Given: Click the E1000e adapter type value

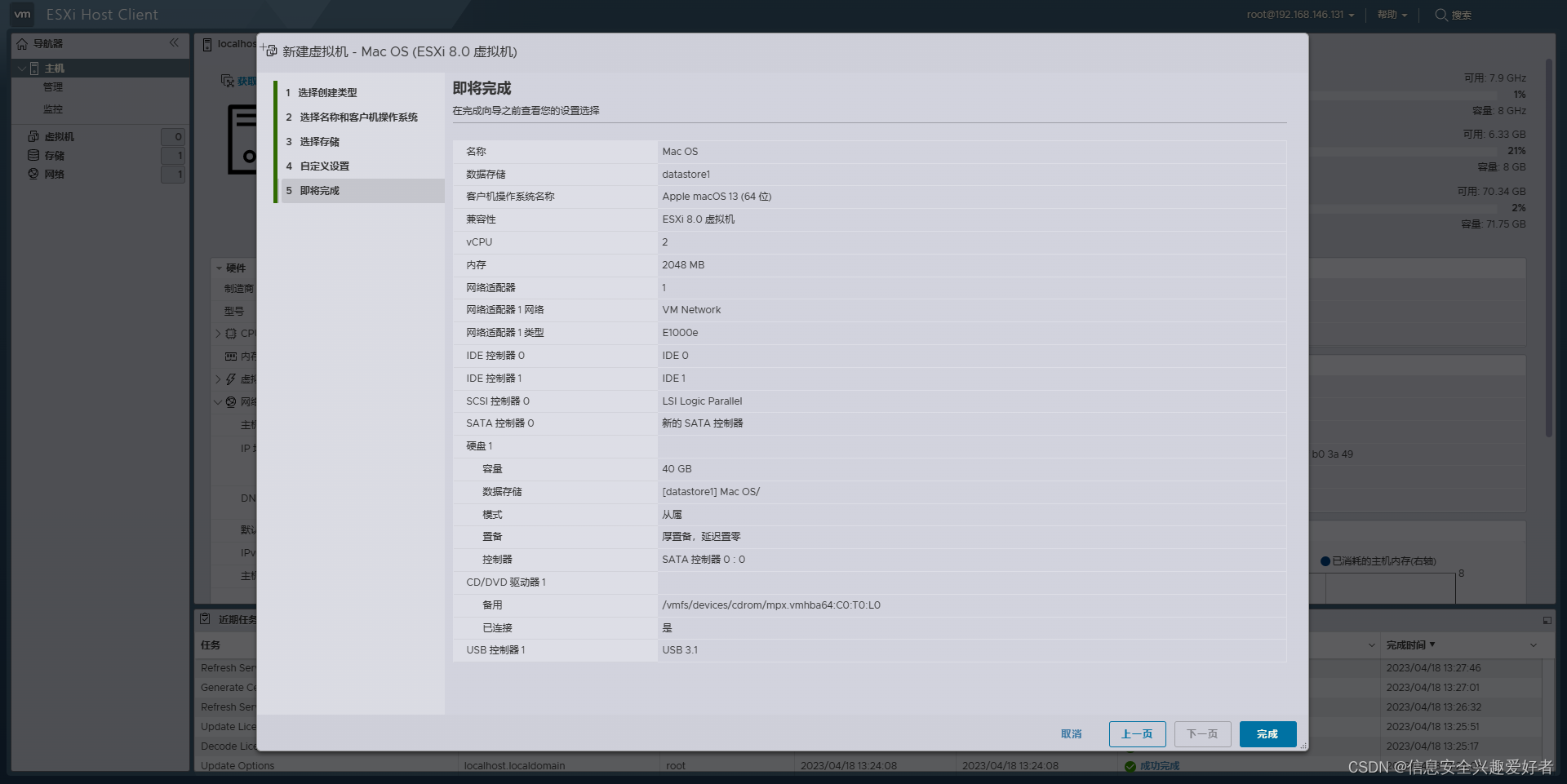Looking at the screenshot, I should [x=680, y=333].
